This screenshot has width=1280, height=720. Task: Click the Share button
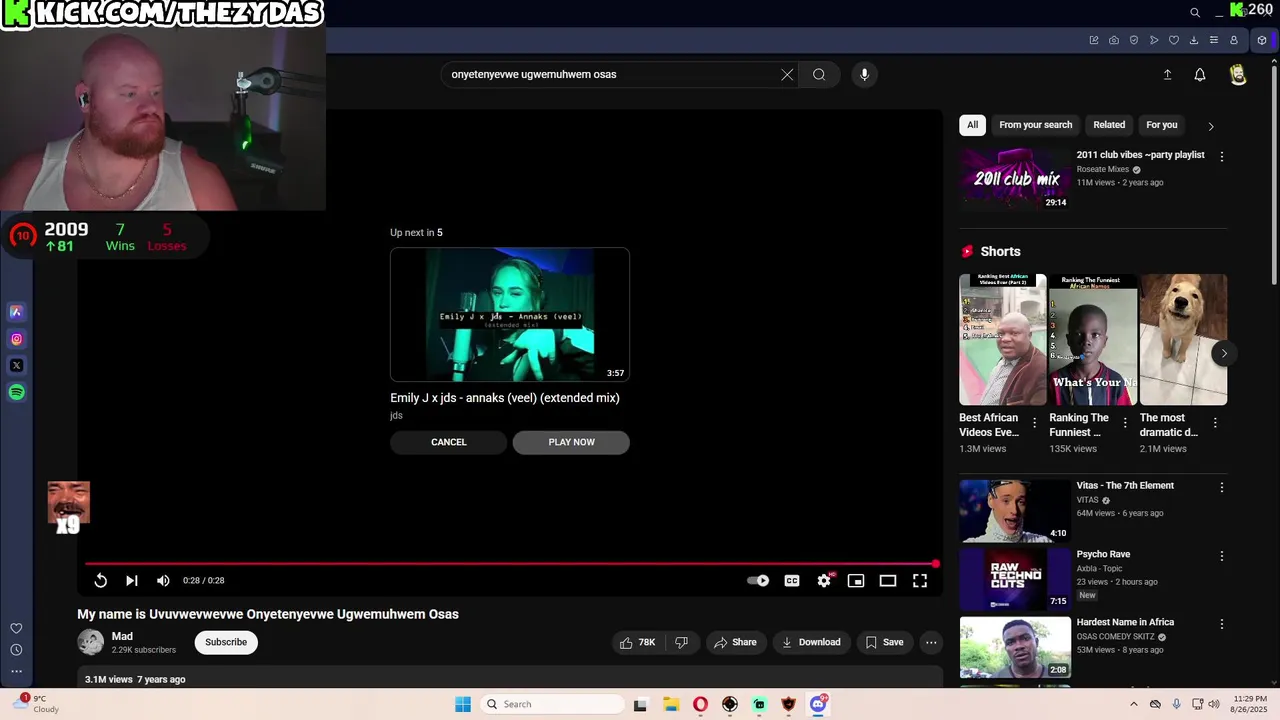click(x=736, y=642)
